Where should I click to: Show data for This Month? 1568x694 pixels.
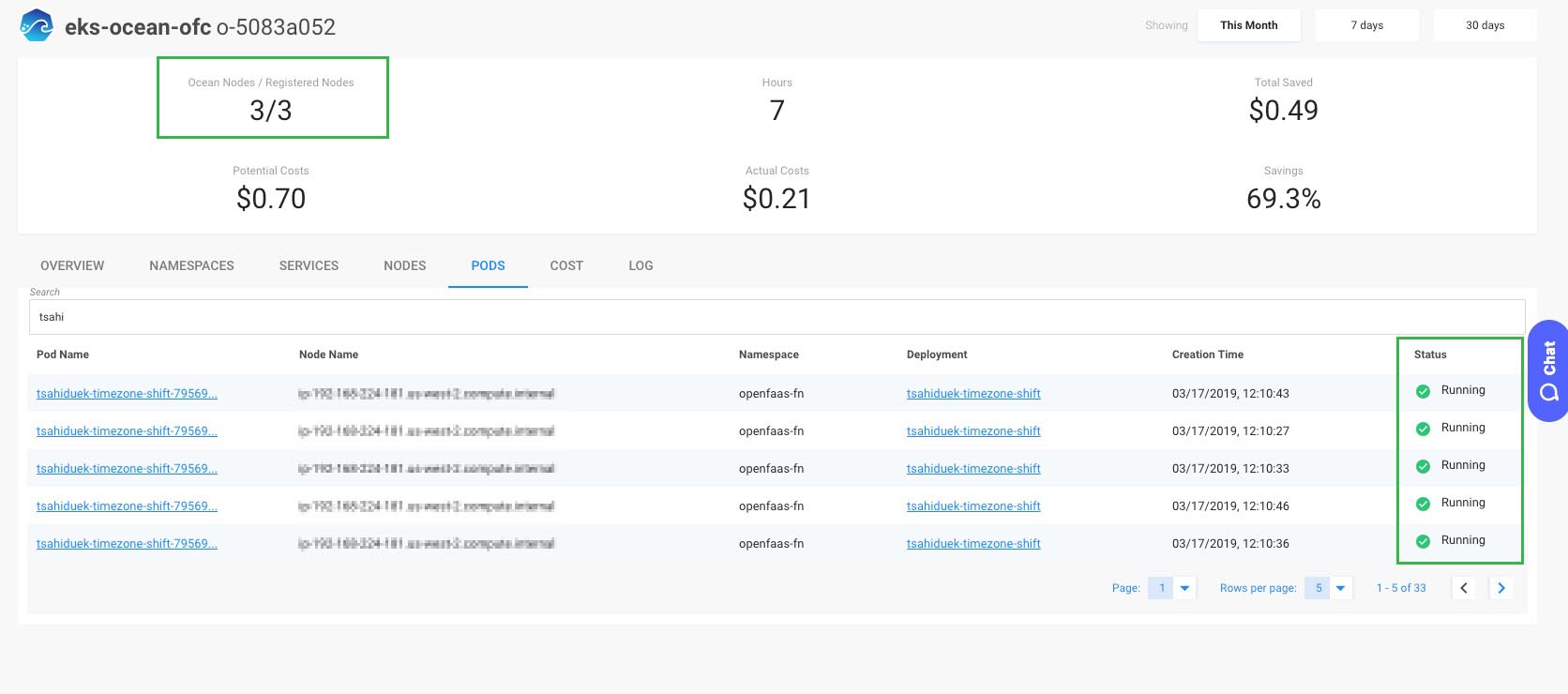click(x=1248, y=25)
